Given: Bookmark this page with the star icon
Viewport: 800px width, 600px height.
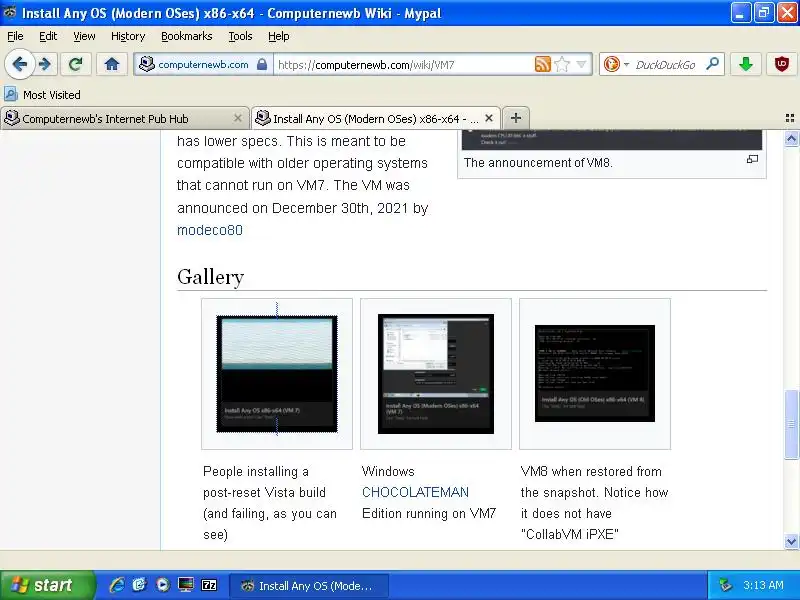Looking at the screenshot, I should [562, 64].
